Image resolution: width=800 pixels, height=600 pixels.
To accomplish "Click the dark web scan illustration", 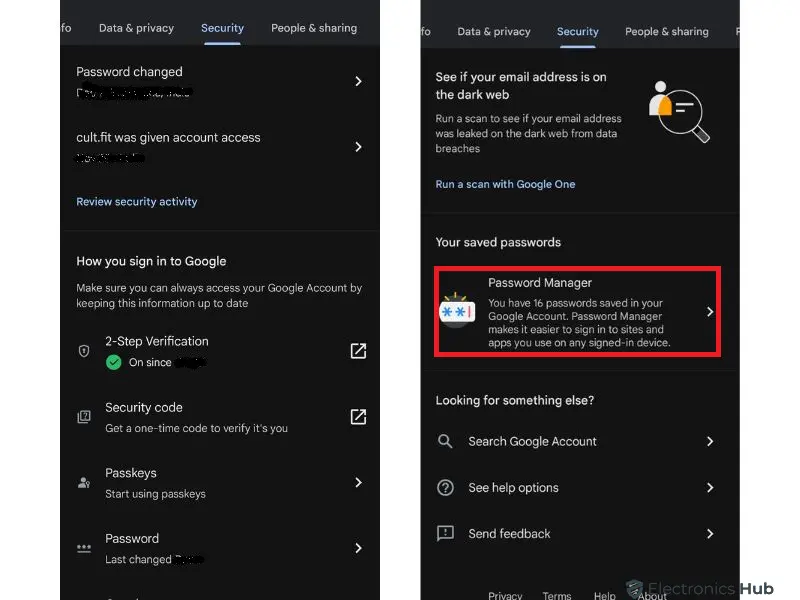I will 679,112.
